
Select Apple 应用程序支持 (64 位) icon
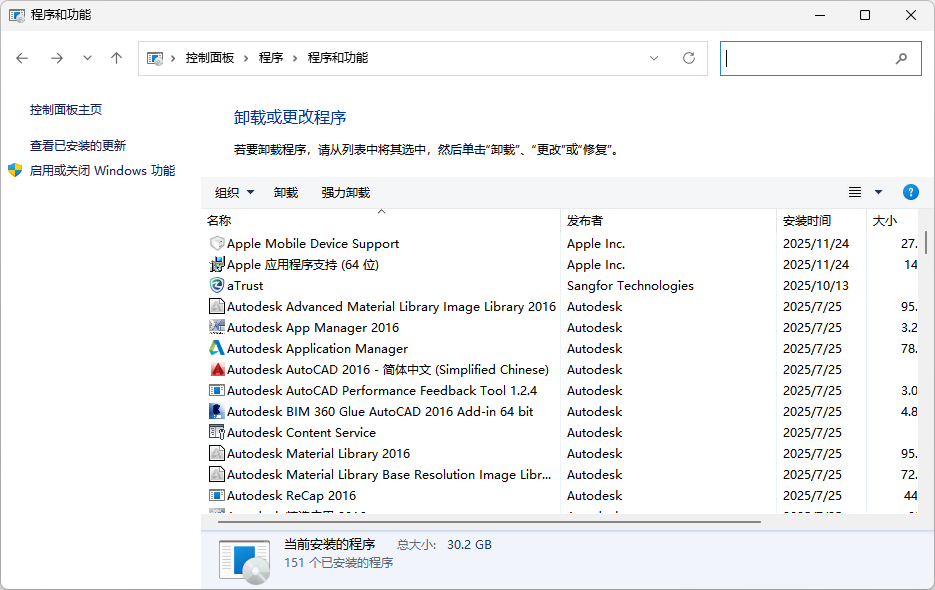coord(217,264)
